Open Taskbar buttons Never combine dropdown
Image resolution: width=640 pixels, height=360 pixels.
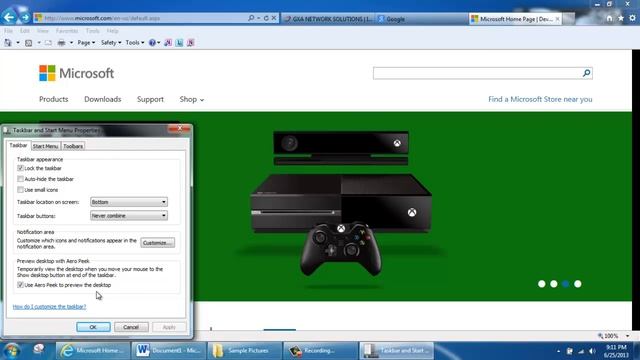click(x=129, y=216)
